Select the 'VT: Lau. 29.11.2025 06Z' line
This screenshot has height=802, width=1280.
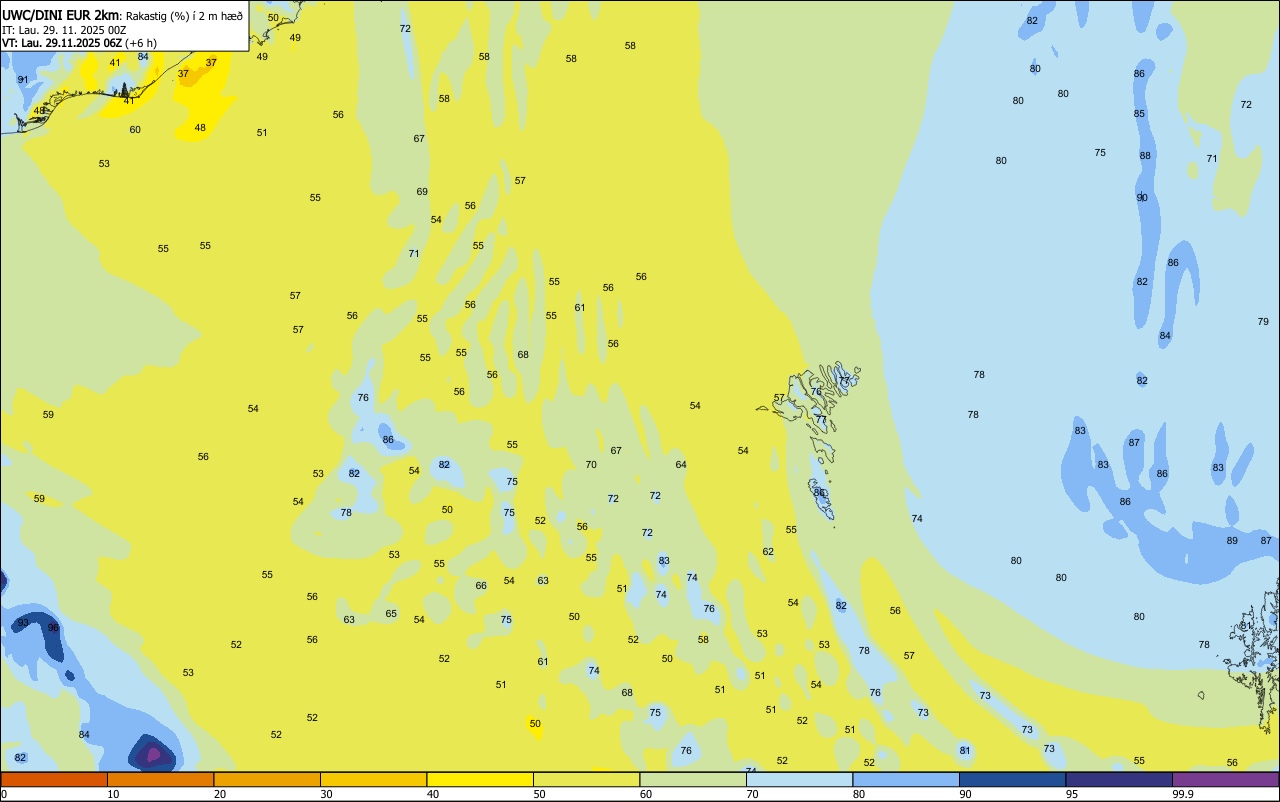click(x=62, y=43)
